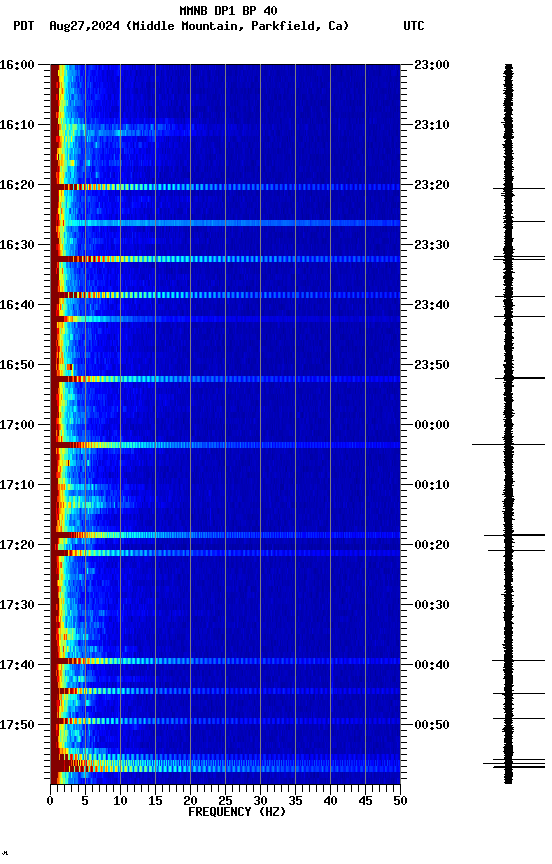Click the '16:10' PDT time label
552x864 pixels.
tap(17, 125)
